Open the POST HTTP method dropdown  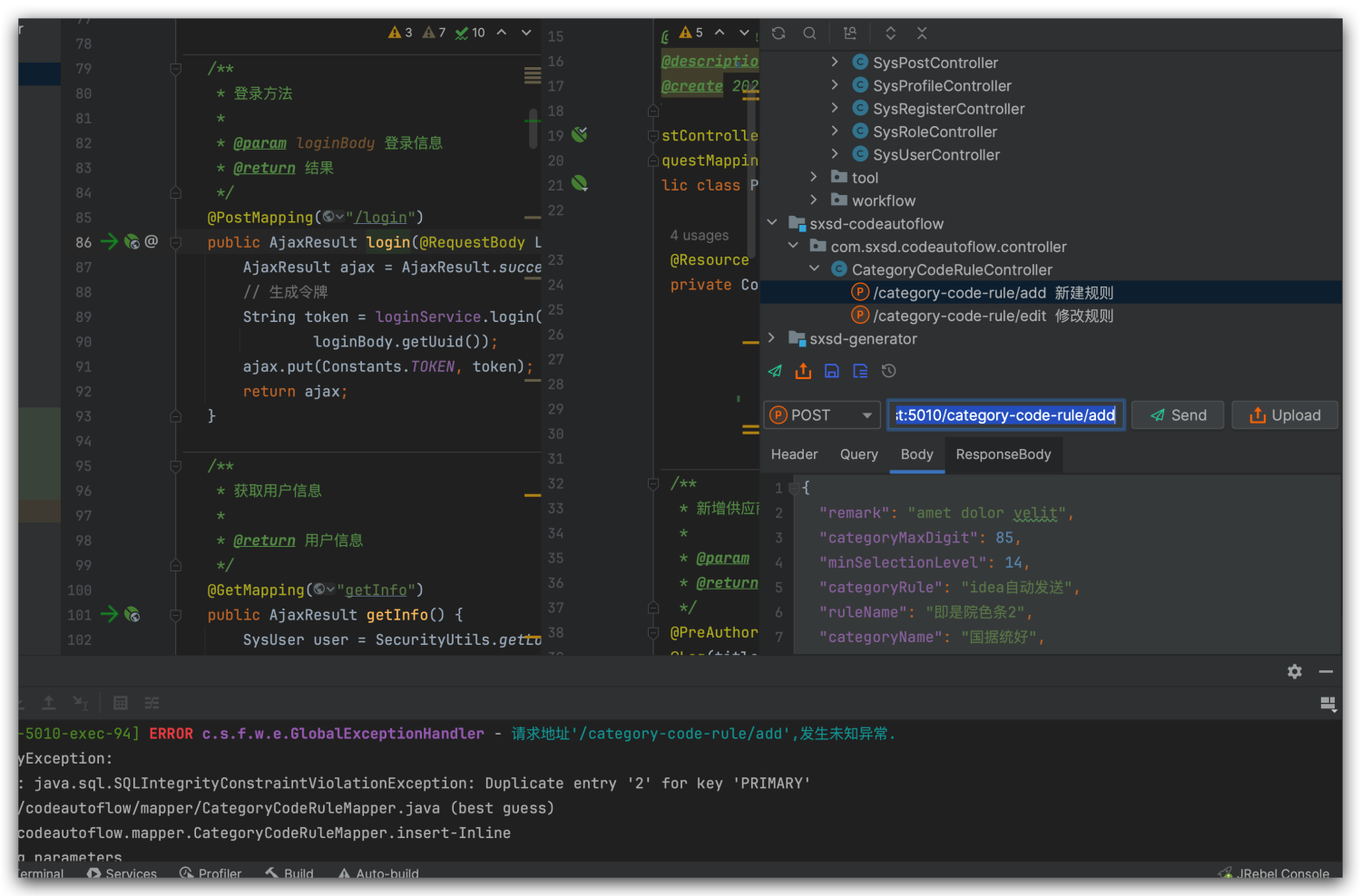(822, 415)
